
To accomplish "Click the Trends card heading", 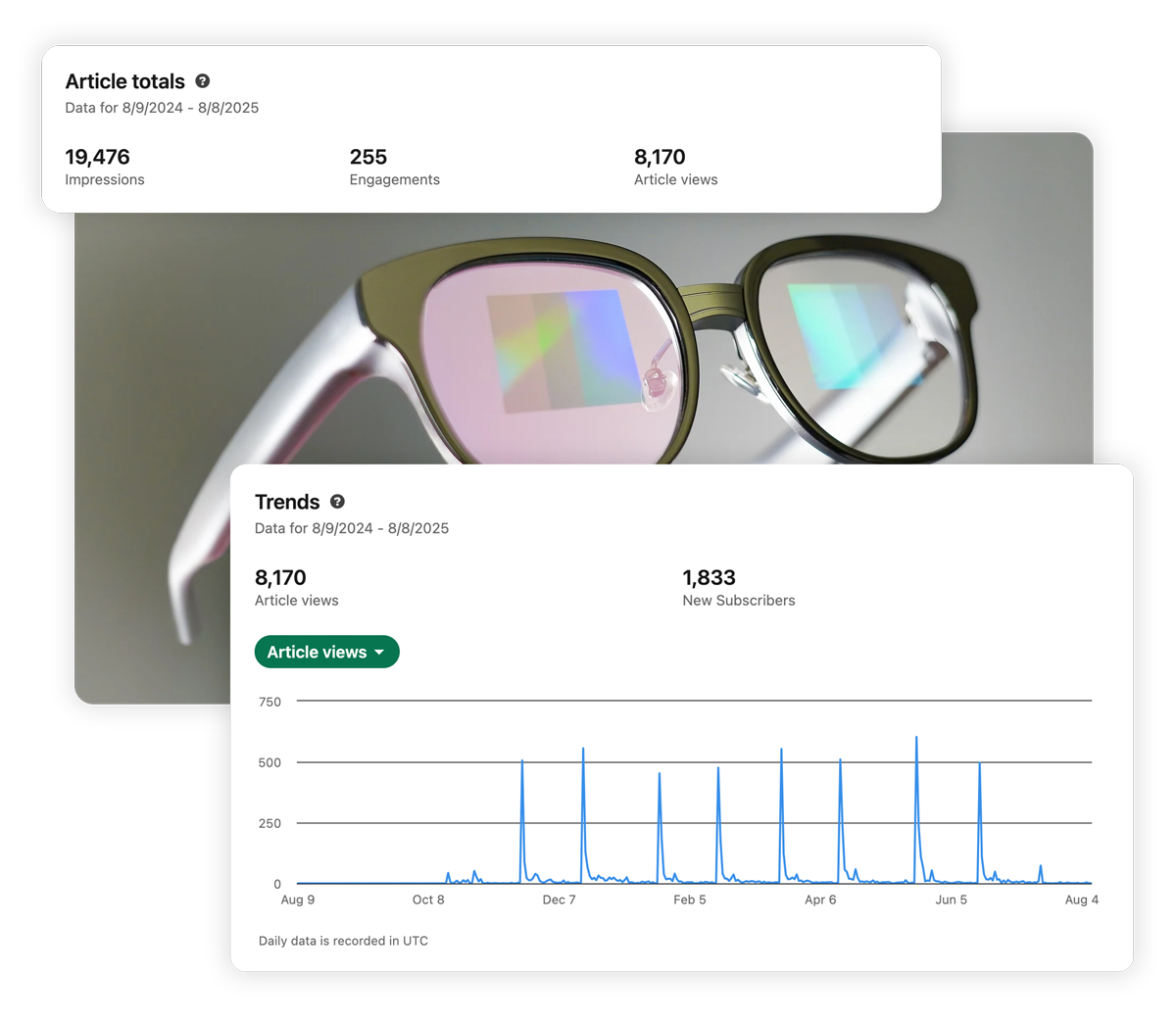I will tap(287, 502).
